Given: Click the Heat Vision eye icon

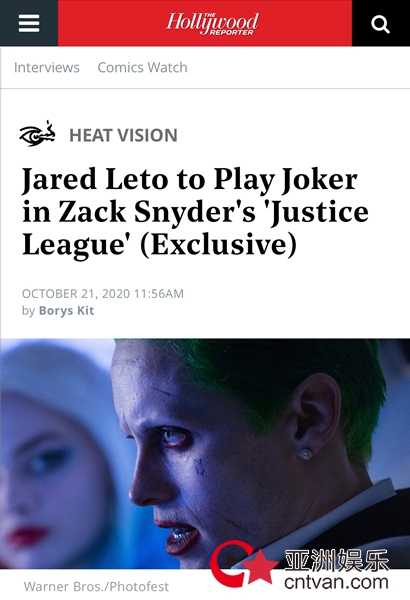Looking at the screenshot, I should pos(37,134).
